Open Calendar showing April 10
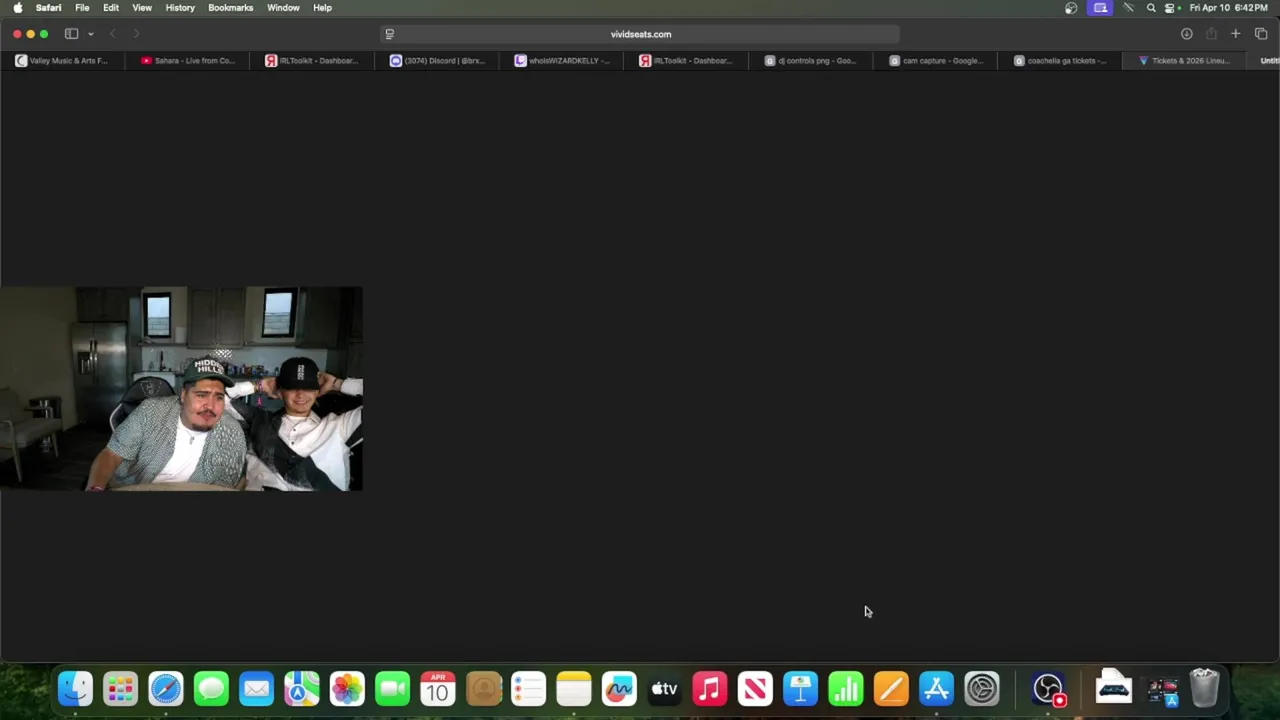Viewport: 1280px width, 720px height. [x=438, y=689]
